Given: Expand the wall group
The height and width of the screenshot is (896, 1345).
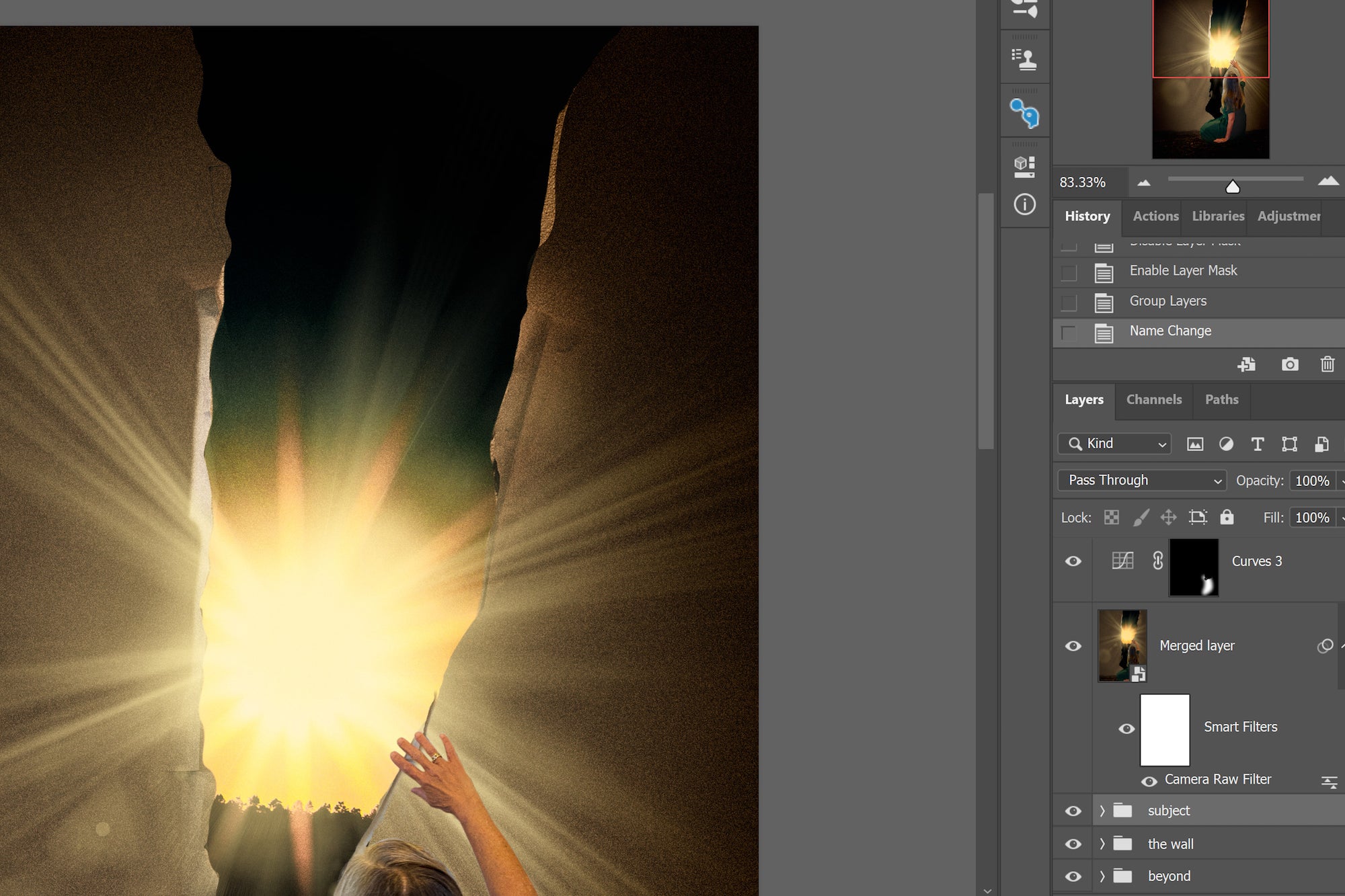Looking at the screenshot, I should pyautogui.click(x=1102, y=844).
